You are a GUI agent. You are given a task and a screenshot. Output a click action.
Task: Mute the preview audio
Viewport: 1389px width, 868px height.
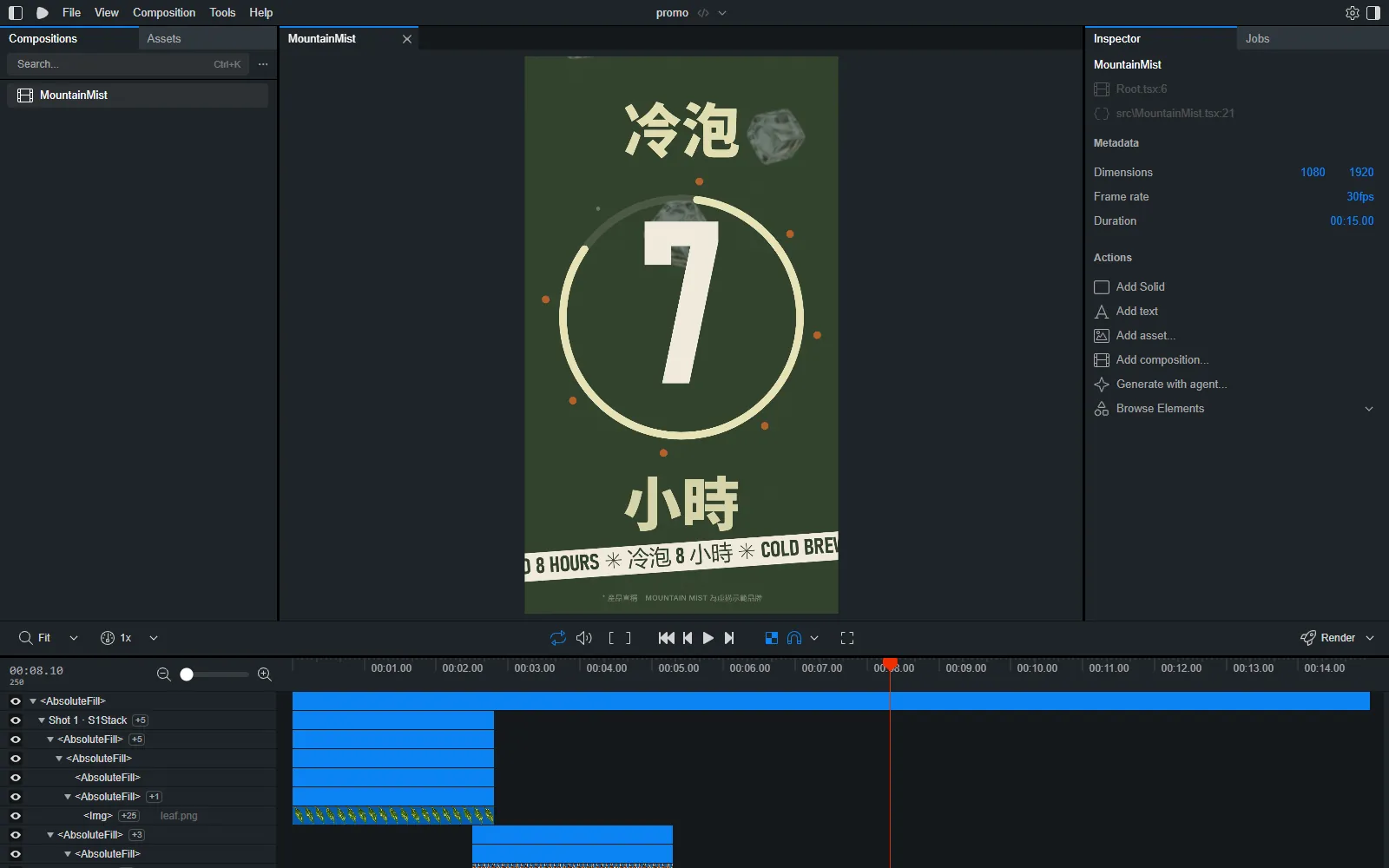pyautogui.click(x=584, y=638)
